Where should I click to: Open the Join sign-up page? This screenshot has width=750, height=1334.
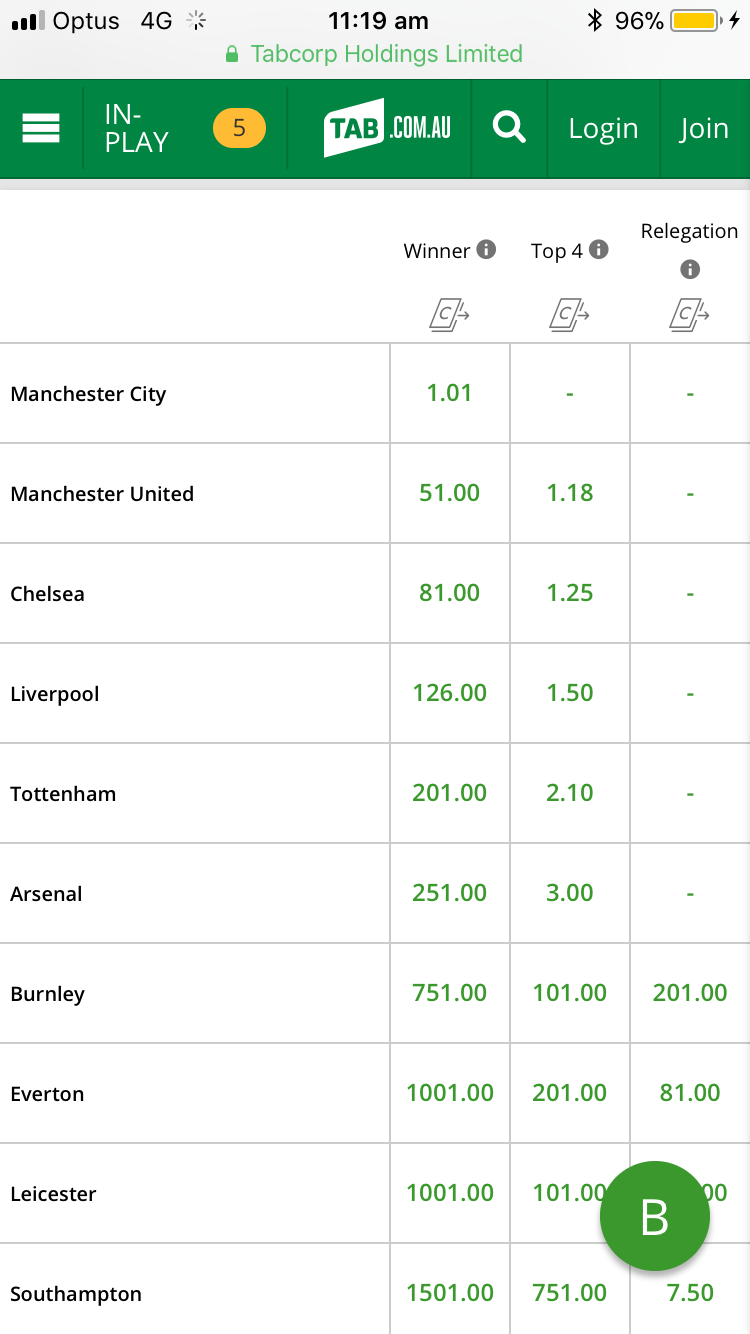pos(705,129)
